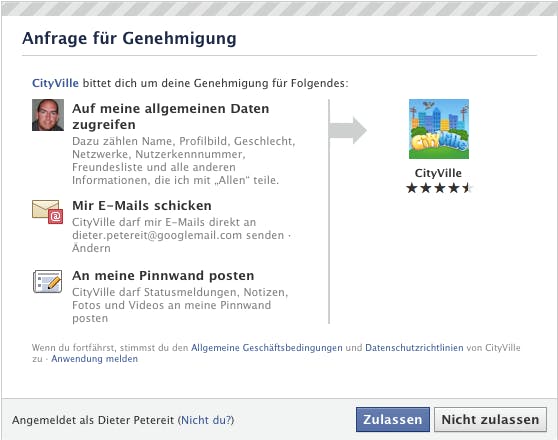The height and width of the screenshot is (440, 558).
Task: Click the user profile picture
Action: (x=48, y=115)
